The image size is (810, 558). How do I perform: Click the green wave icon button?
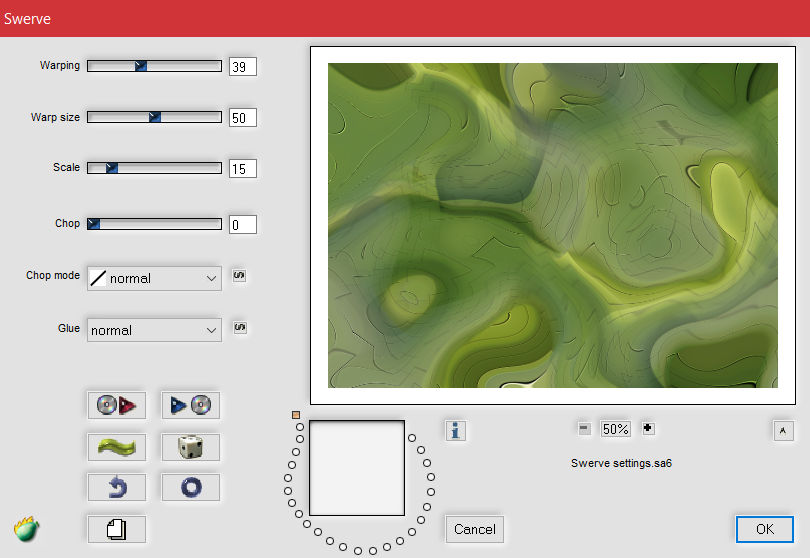point(117,447)
